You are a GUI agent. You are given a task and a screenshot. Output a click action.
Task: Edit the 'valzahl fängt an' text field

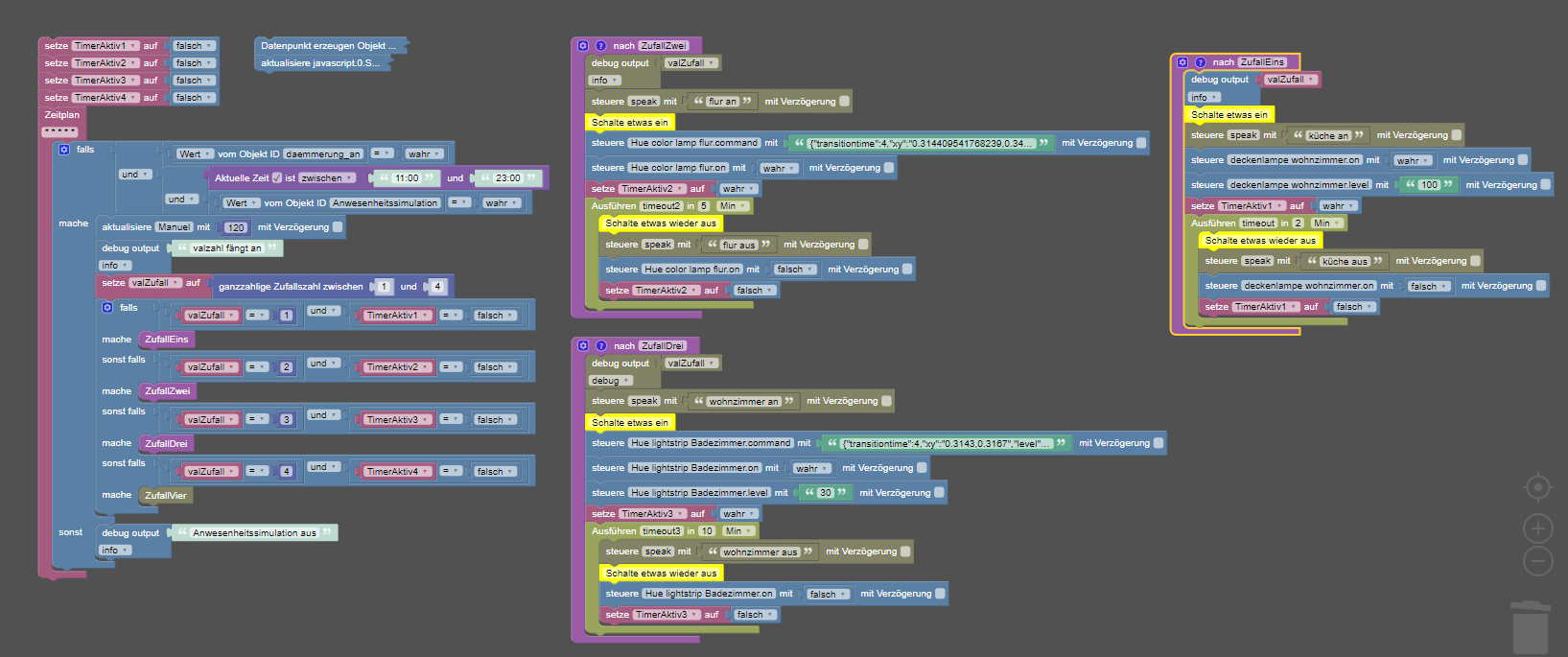point(227,248)
